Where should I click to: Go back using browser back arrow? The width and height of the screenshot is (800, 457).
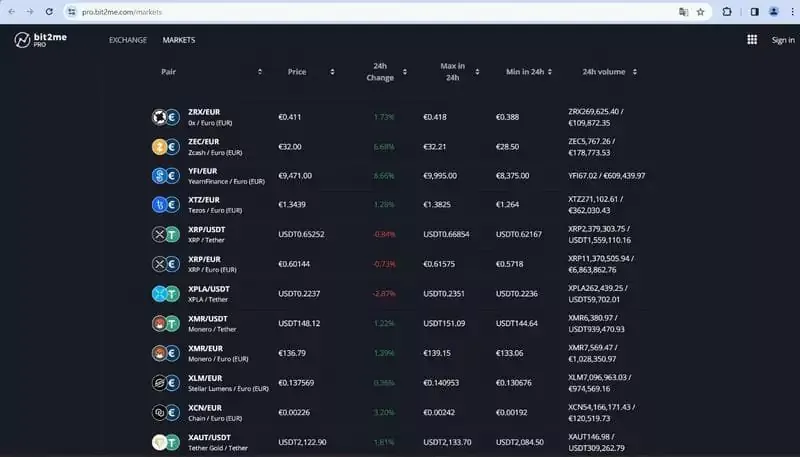12,12
